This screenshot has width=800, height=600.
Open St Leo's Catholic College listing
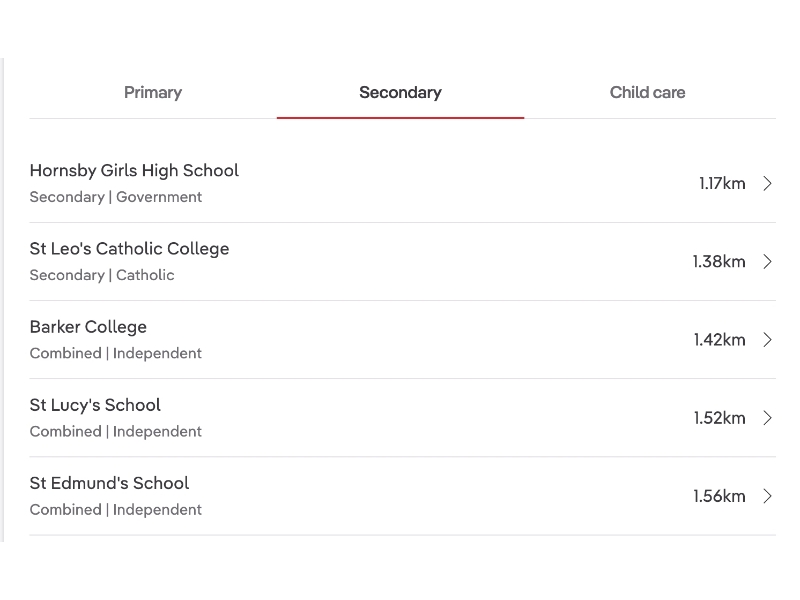129,249
